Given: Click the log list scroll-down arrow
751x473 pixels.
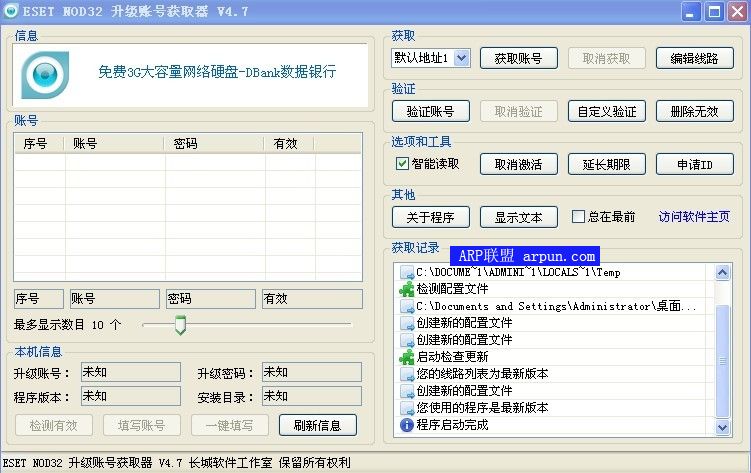Looking at the screenshot, I should click(722, 427).
